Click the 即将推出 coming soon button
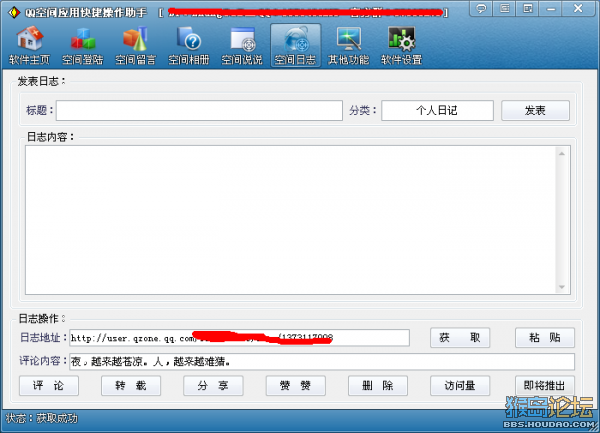This screenshot has height=433, width=600. click(x=545, y=386)
